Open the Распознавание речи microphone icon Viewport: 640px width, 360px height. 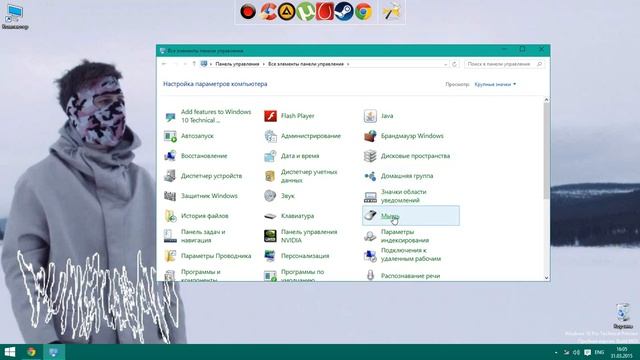(370, 276)
